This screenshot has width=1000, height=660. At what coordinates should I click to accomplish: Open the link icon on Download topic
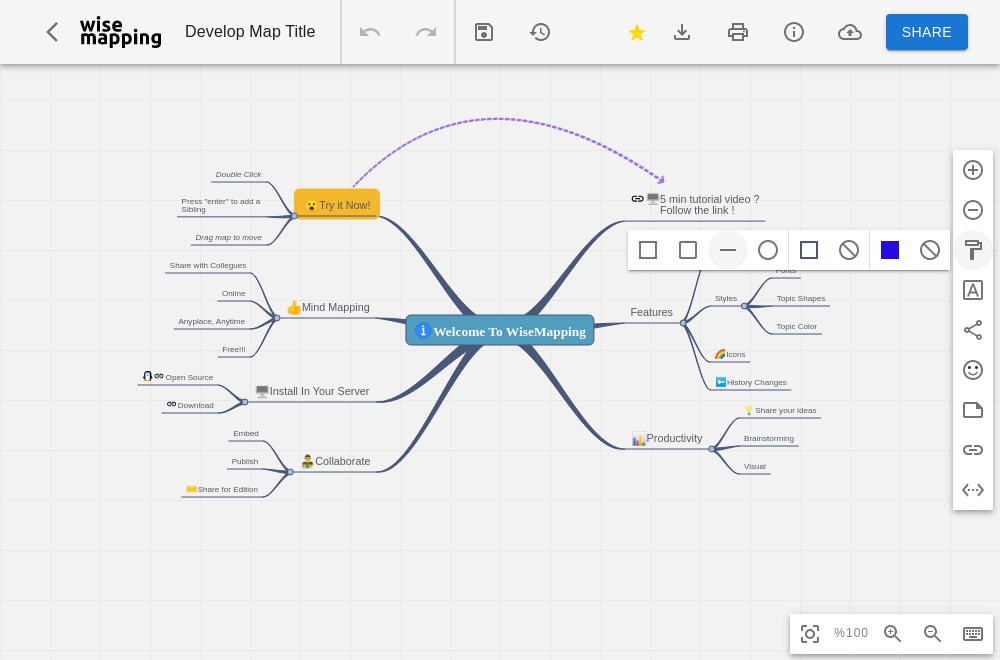(x=171, y=404)
